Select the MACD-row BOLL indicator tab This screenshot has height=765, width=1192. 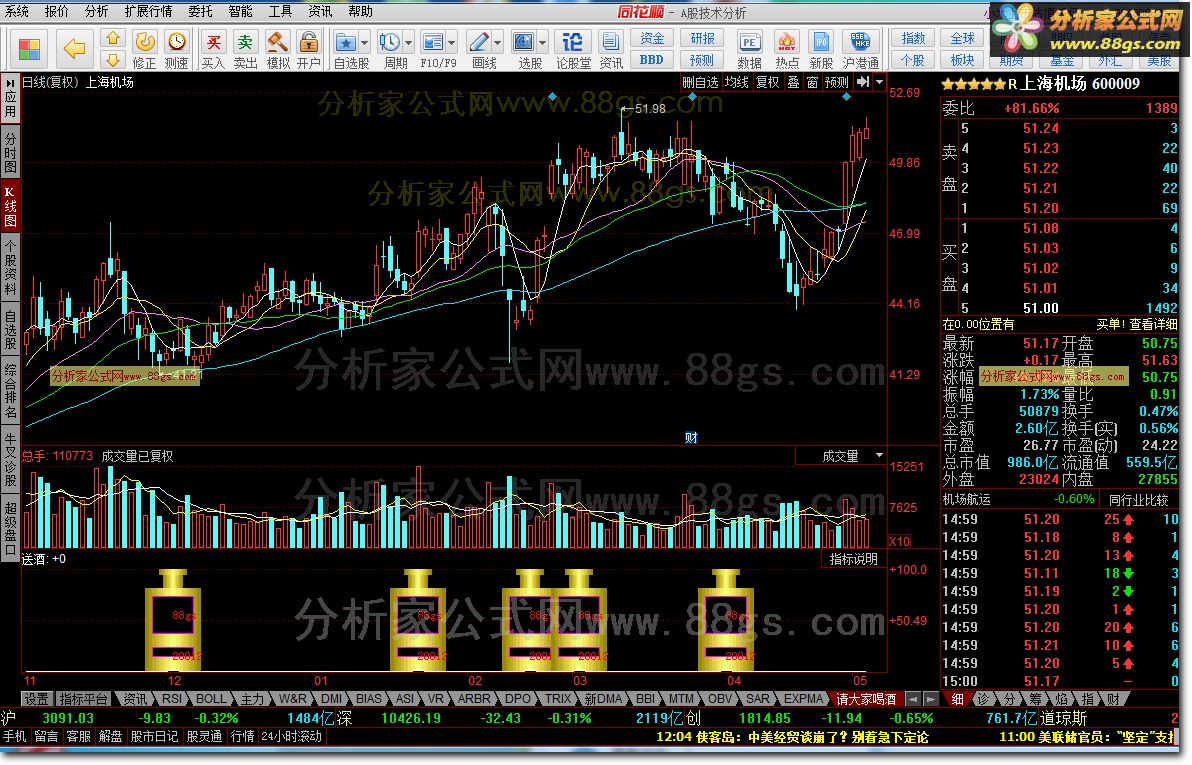[x=211, y=699]
